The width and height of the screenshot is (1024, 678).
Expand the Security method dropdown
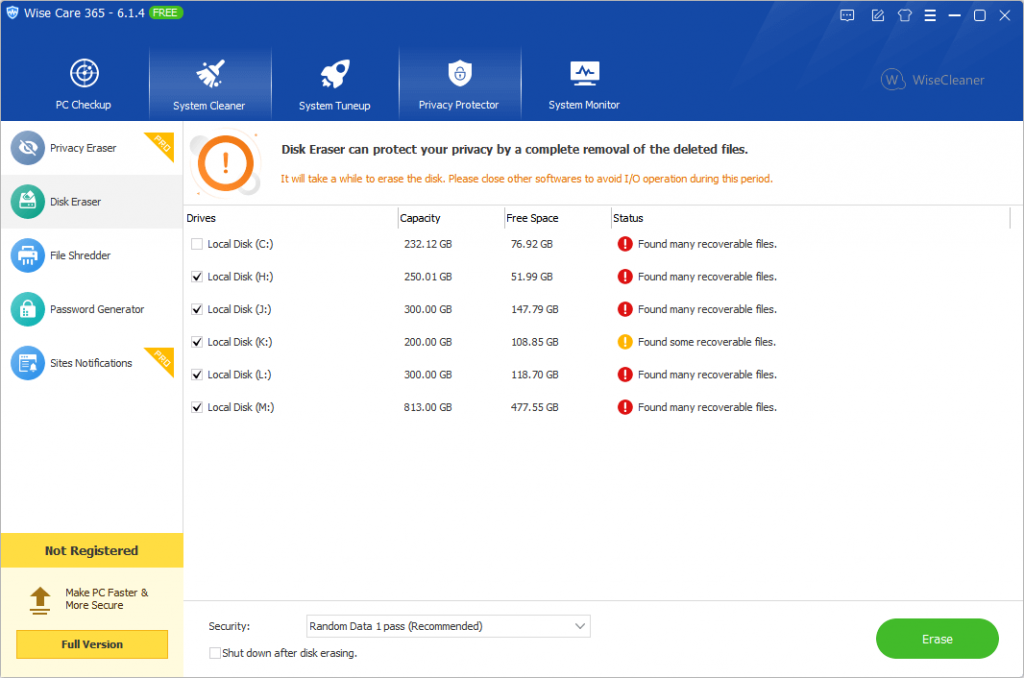[580, 626]
